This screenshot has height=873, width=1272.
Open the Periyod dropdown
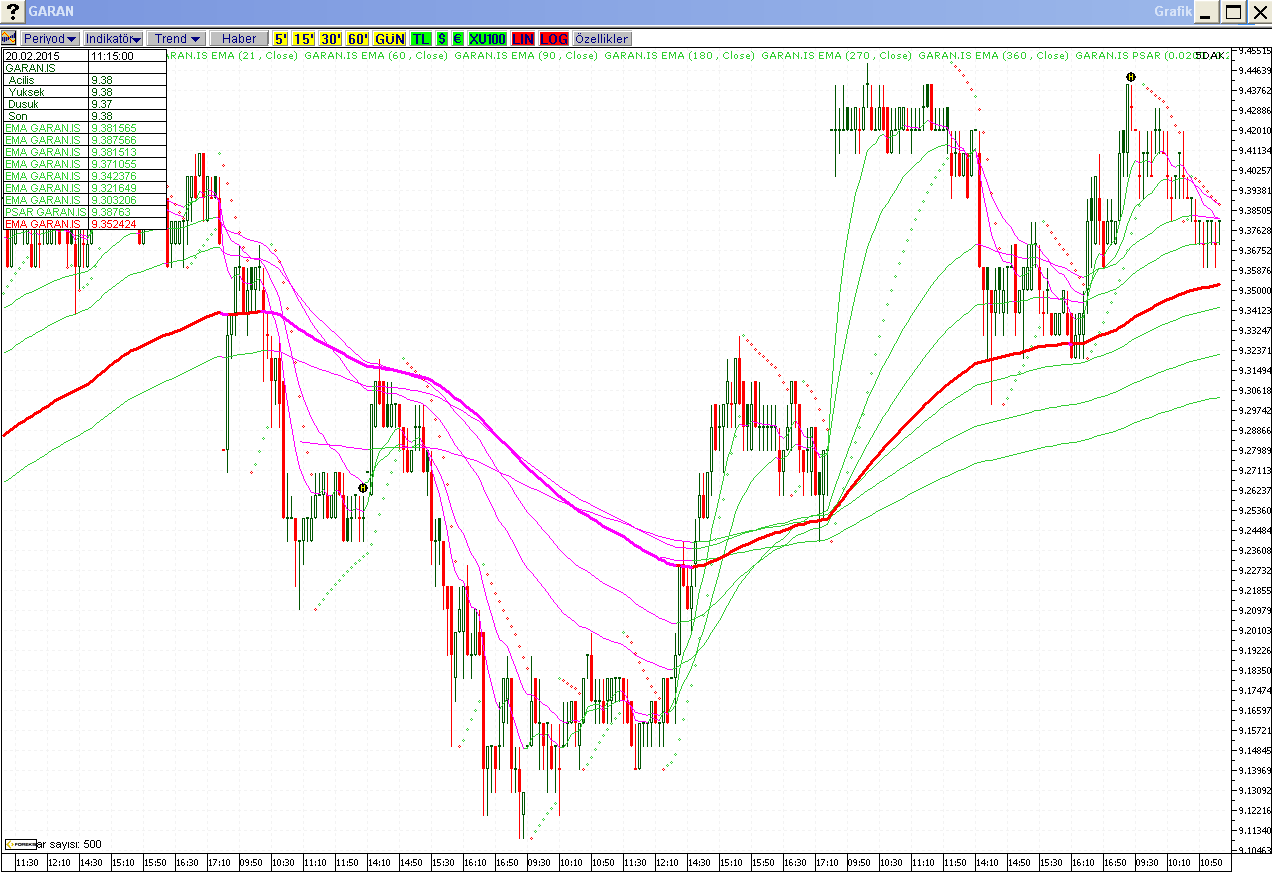coord(50,38)
